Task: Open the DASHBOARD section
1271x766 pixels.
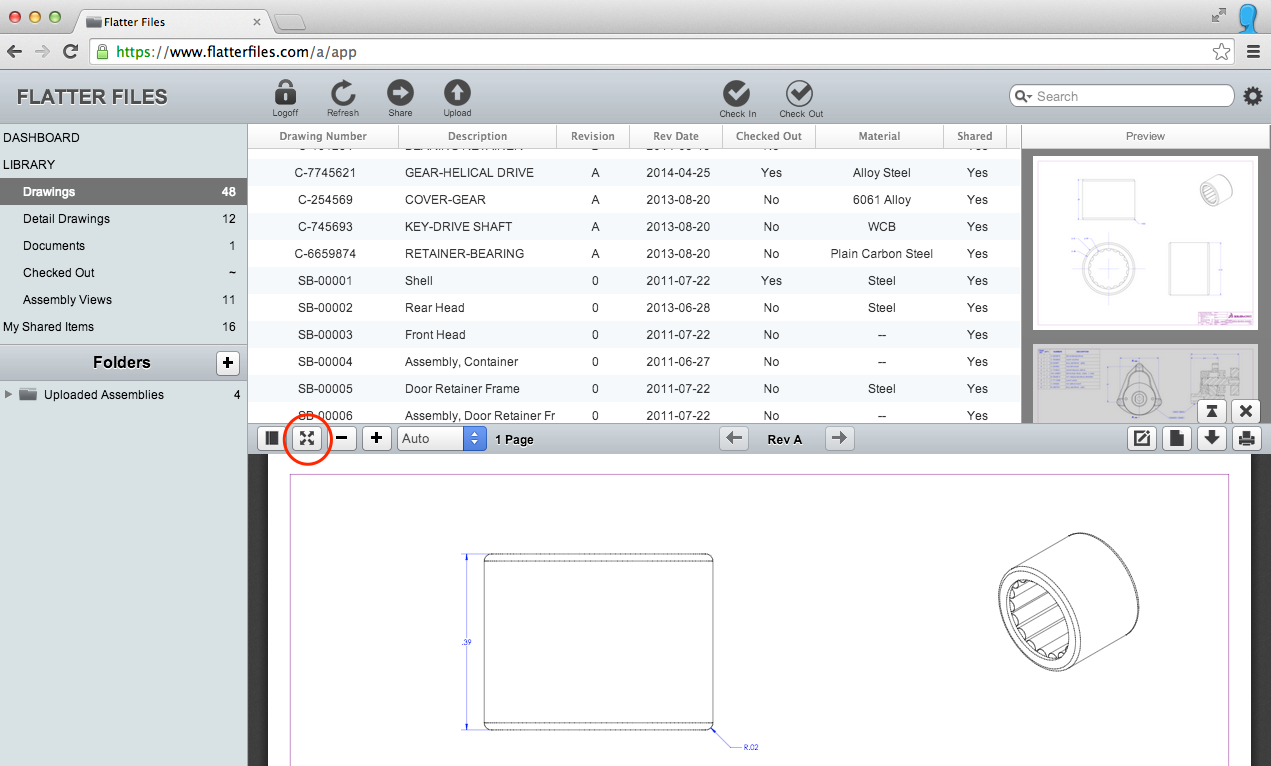Action: [41, 138]
